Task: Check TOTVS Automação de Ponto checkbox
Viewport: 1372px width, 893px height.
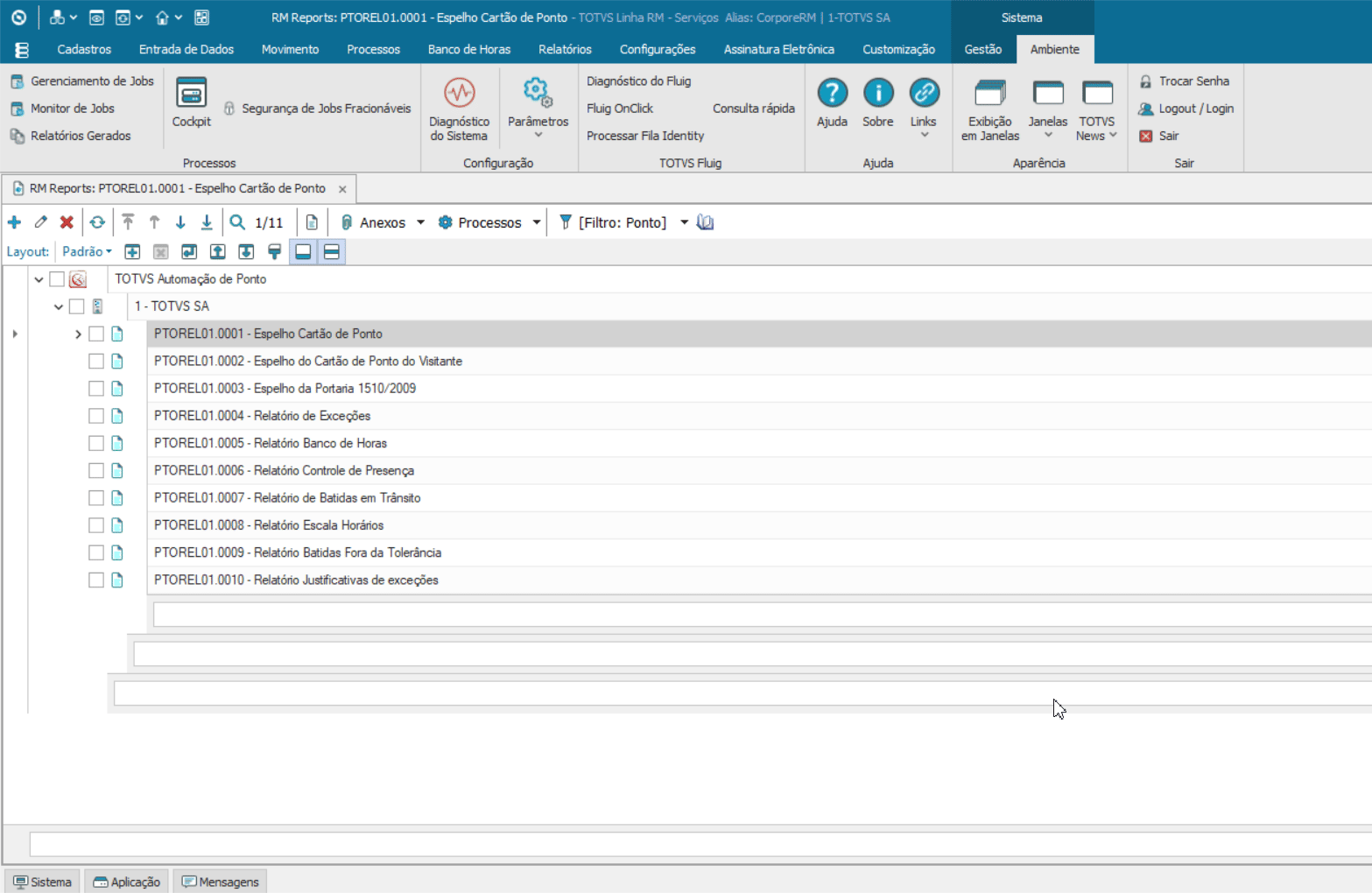Action: [57, 279]
